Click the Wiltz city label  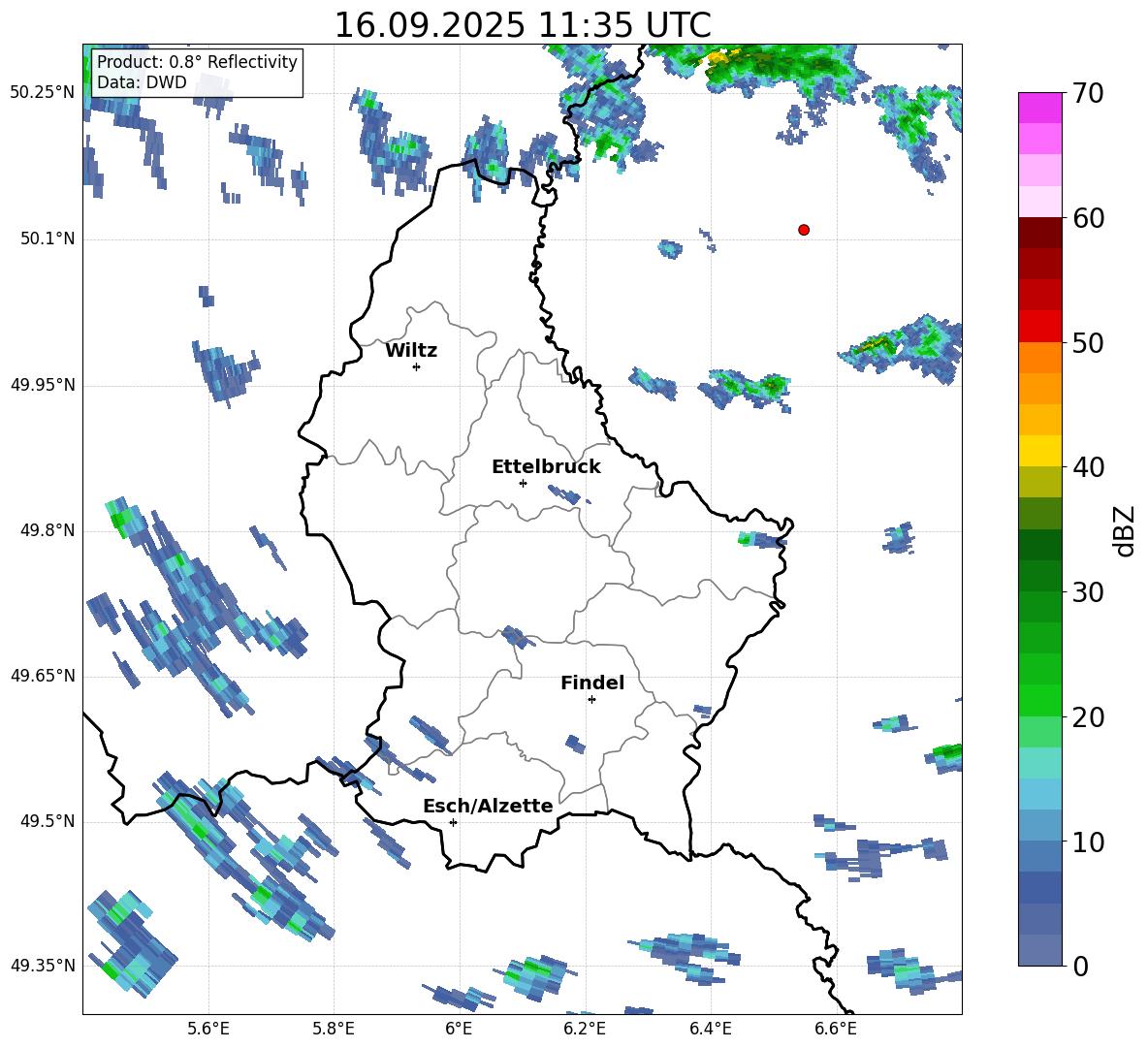point(411,351)
